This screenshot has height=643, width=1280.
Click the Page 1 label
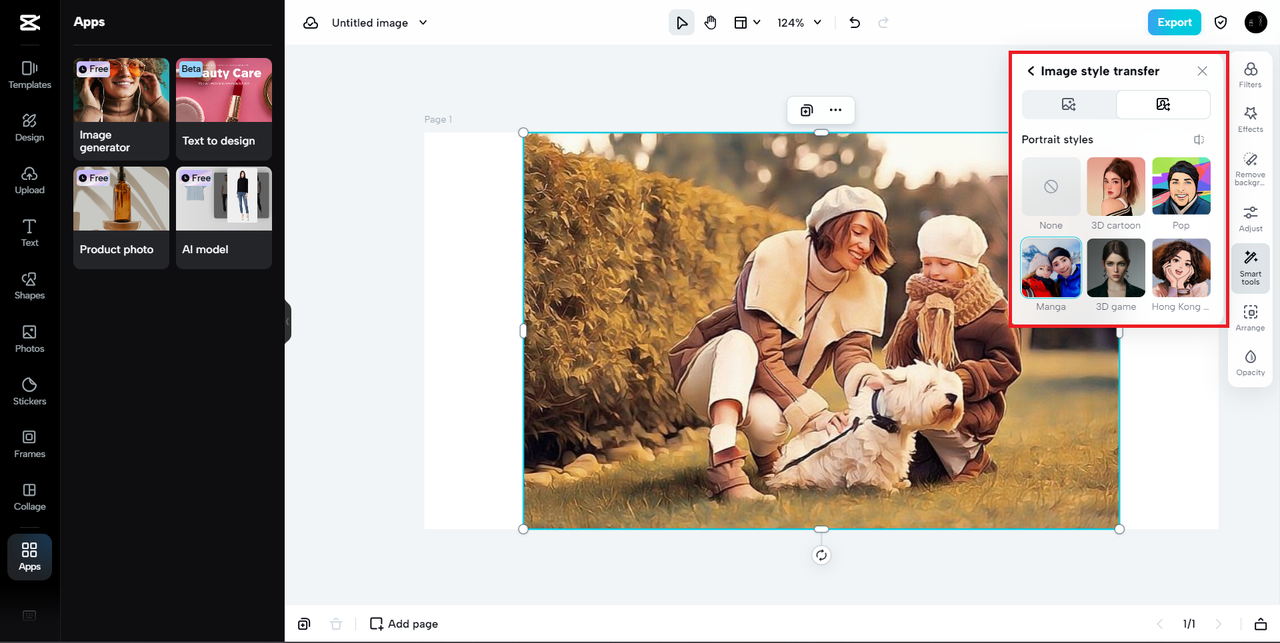coord(438,120)
